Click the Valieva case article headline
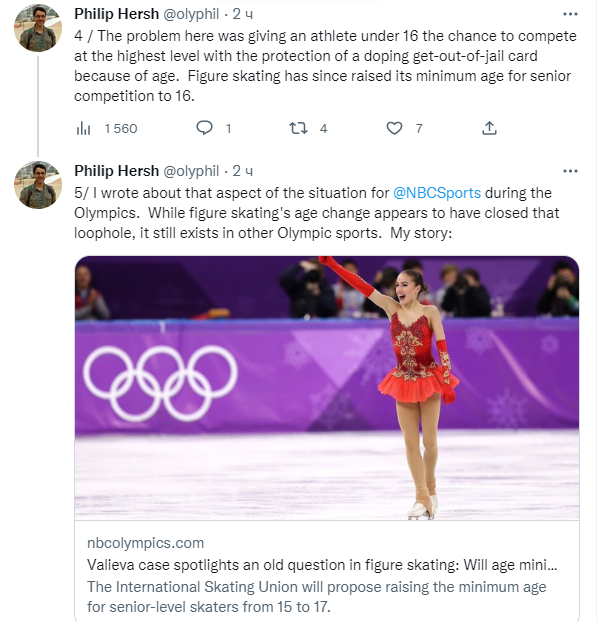Viewport: 610px width, 622px height. point(321,565)
